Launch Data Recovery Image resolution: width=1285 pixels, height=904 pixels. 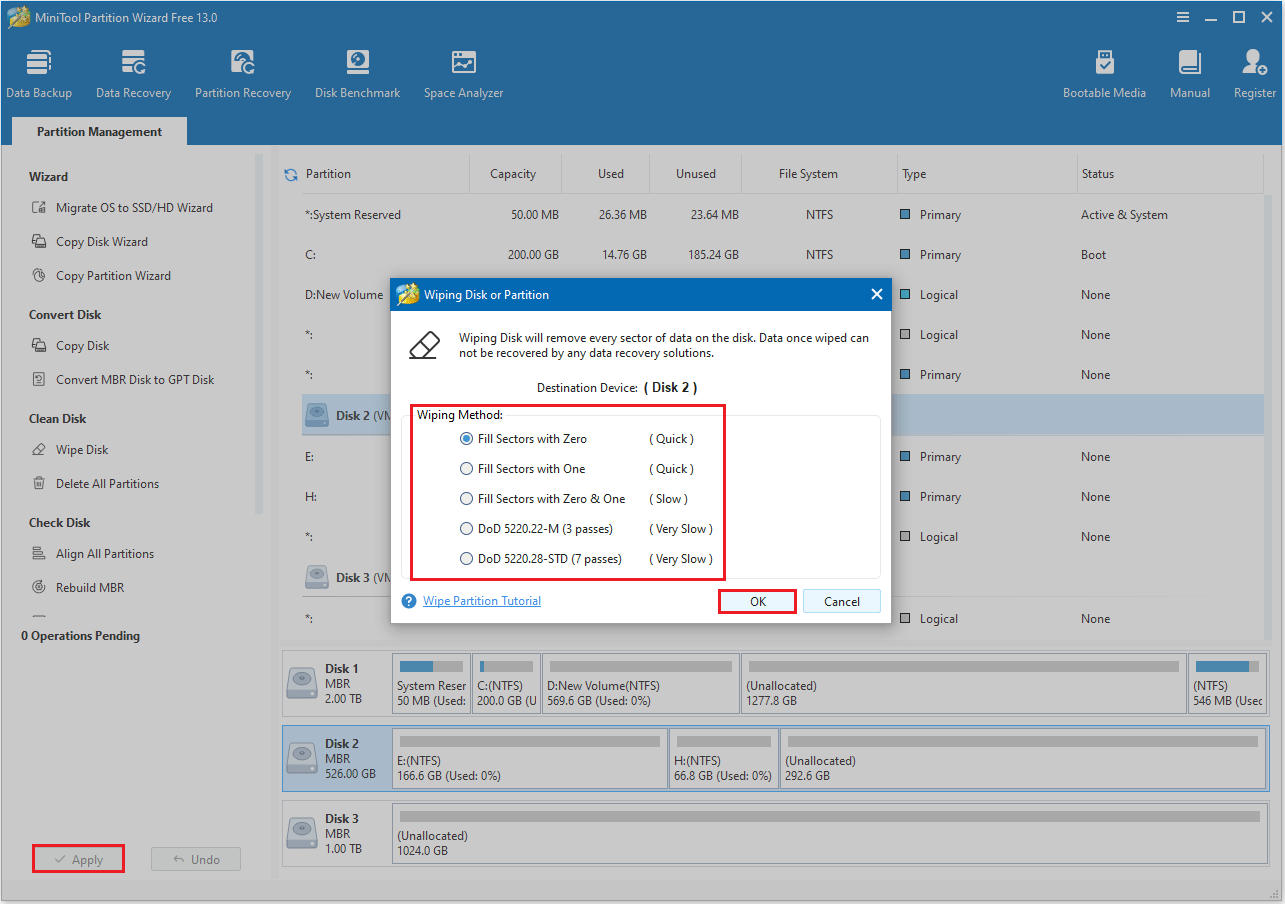point(132,72)
